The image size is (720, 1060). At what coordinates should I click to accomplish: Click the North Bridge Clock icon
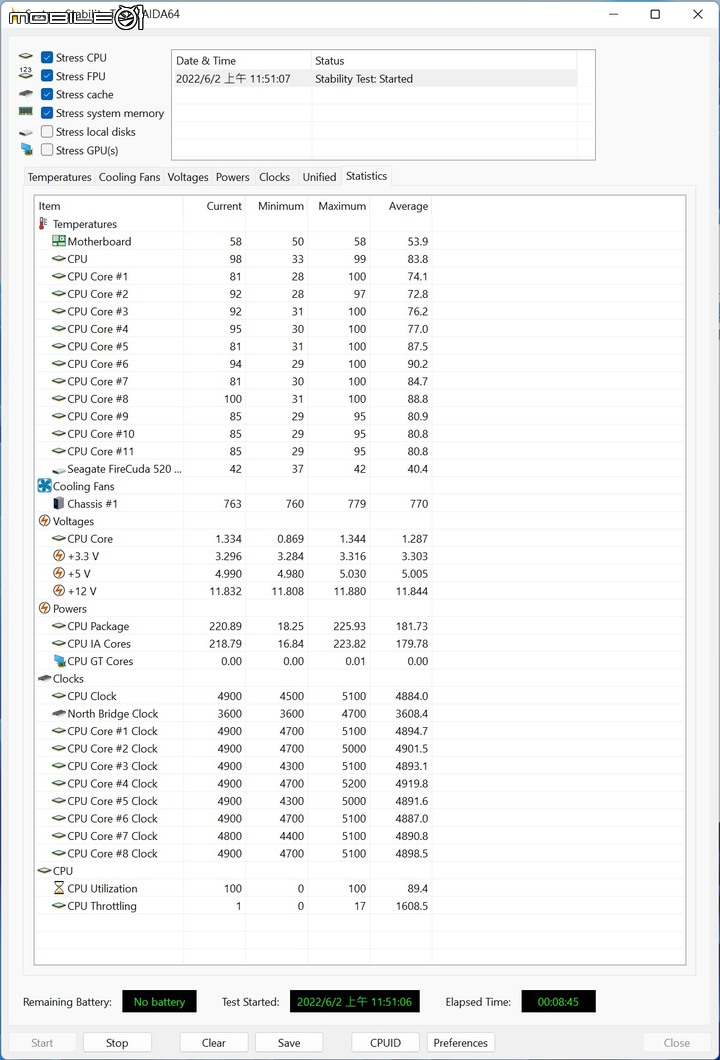point(59,713)
